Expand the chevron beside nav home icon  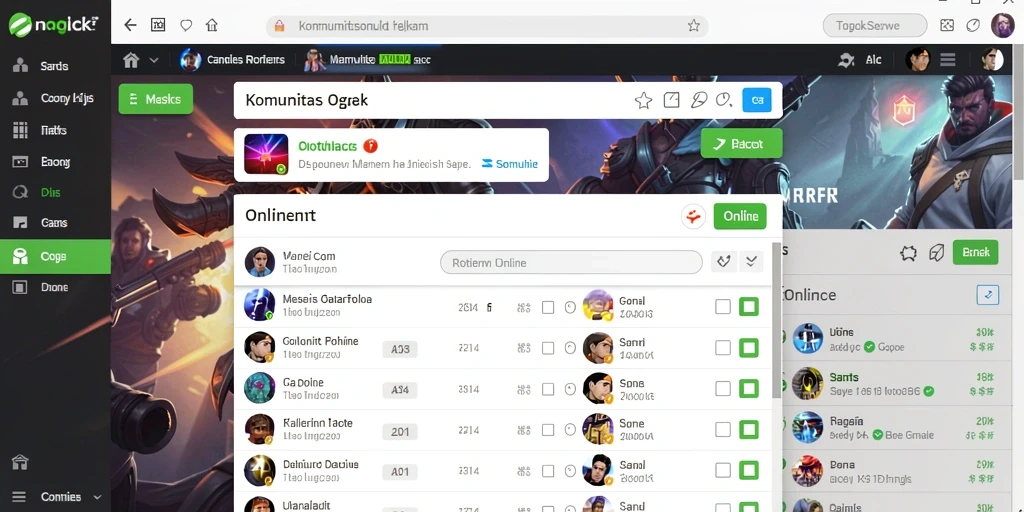click(154, 60)
